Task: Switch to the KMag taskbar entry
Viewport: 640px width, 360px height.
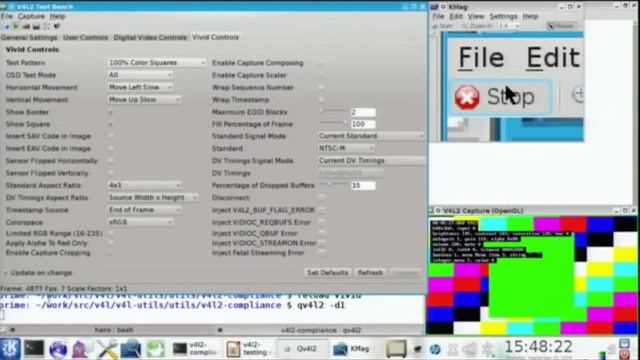Action: (353, 349)
